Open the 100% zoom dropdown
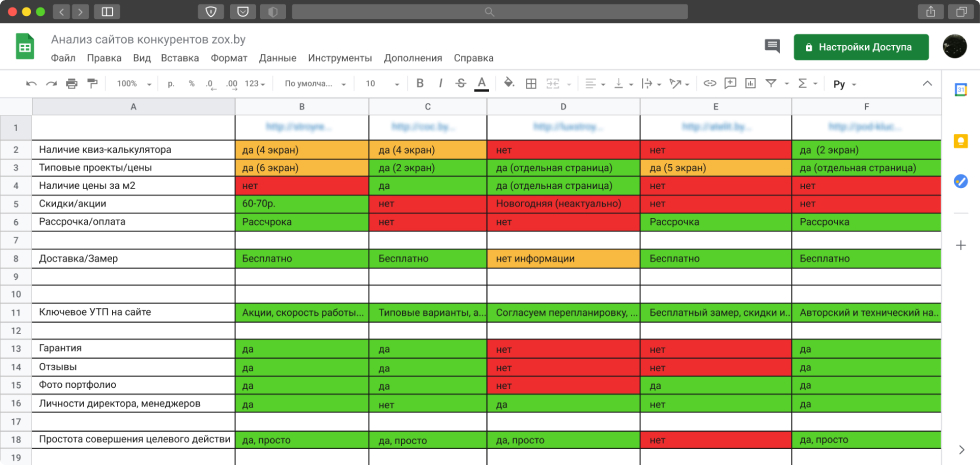Viewport: 980px width, 465px height. pos(132,84)
